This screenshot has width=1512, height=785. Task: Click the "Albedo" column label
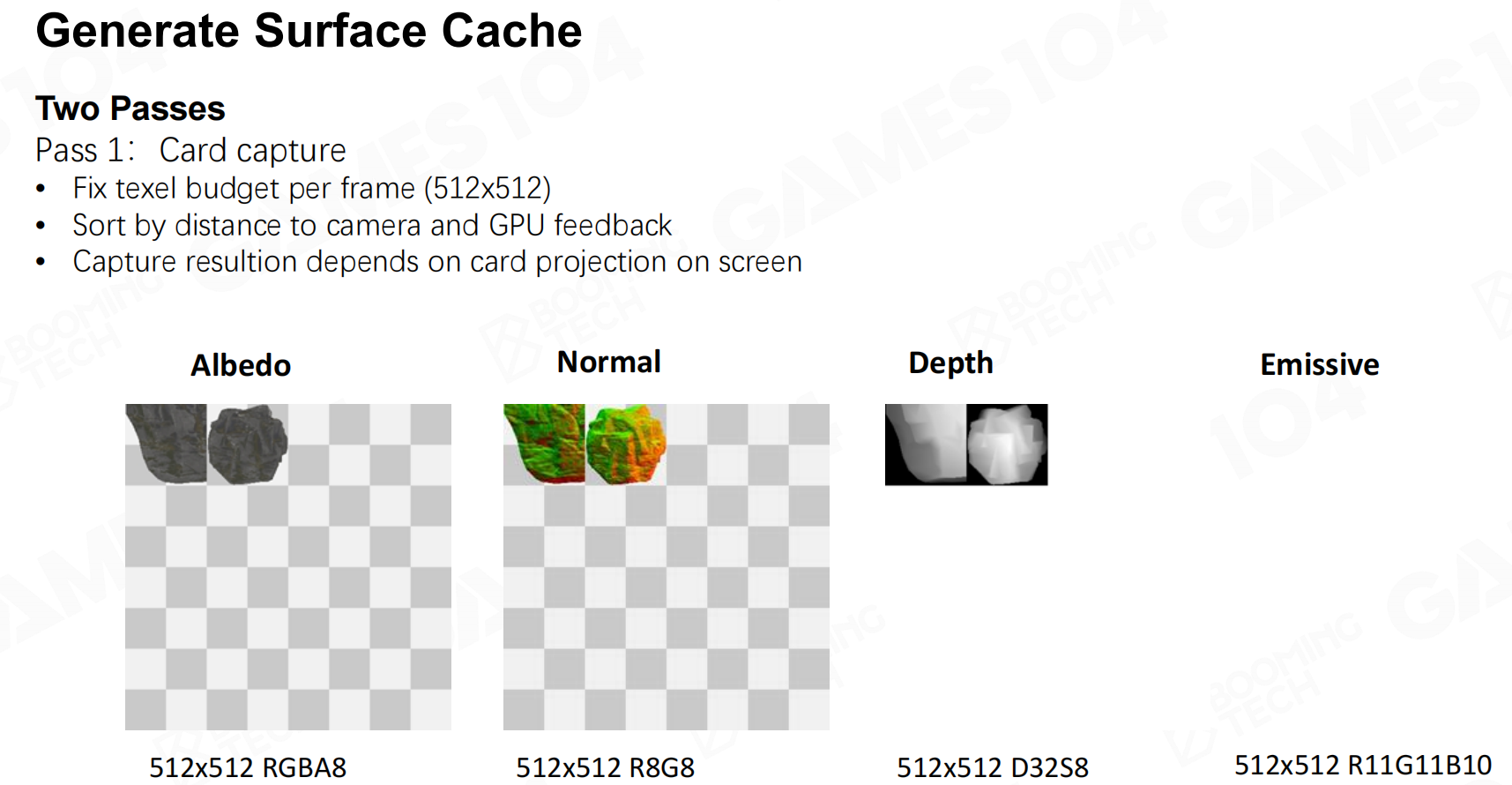241,365
